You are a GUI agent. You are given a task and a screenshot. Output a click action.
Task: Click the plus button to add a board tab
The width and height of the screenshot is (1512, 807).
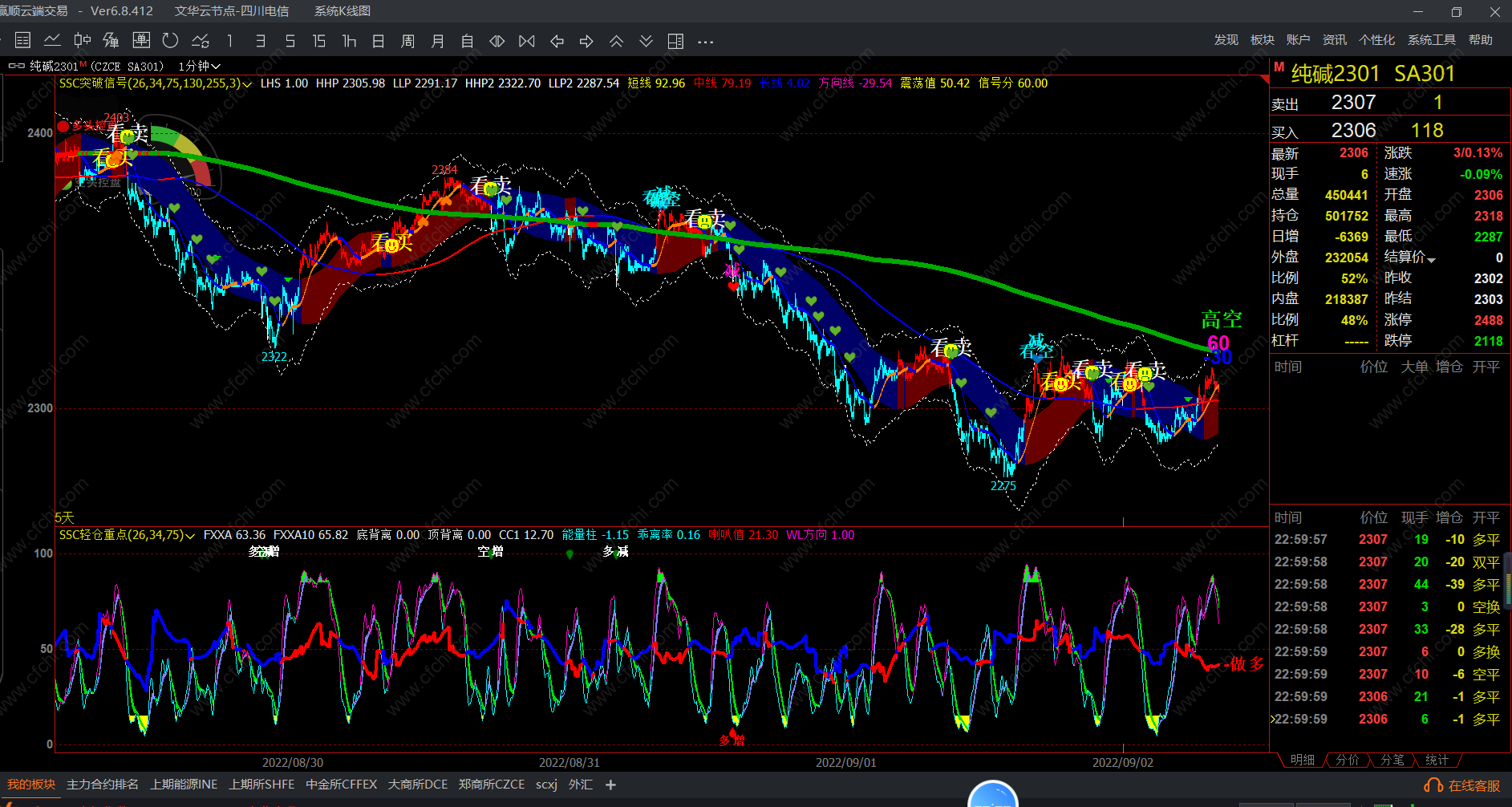coord(610,785)
